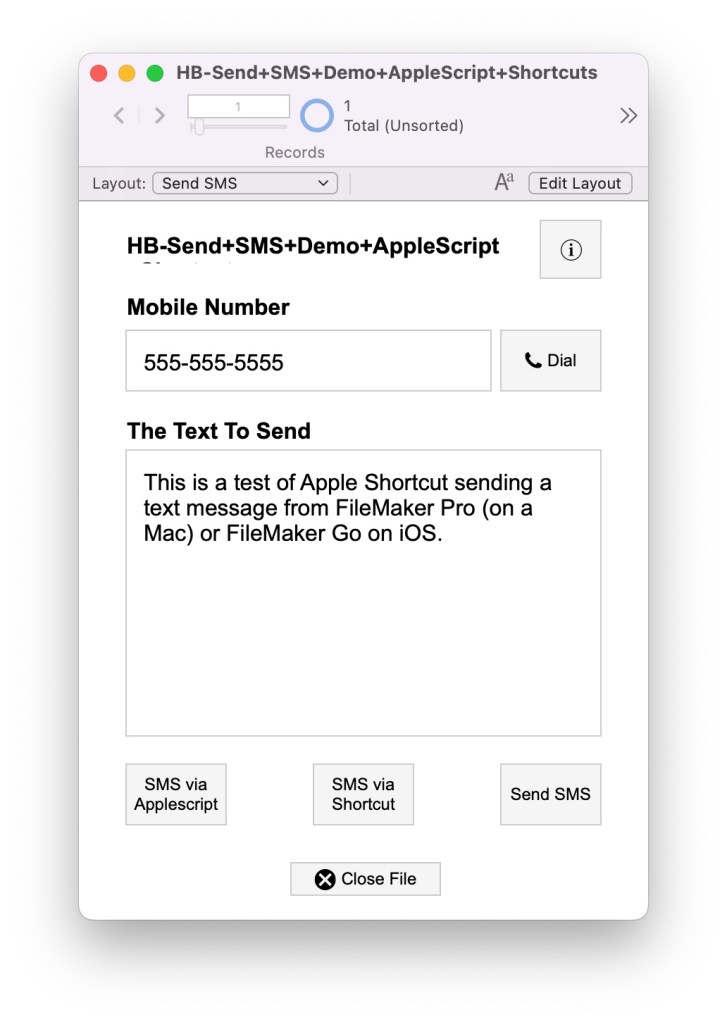This screenshot has height=1024, width=727.
Task: Open the formatting bar Aa icon
Action: pos(504,182)
